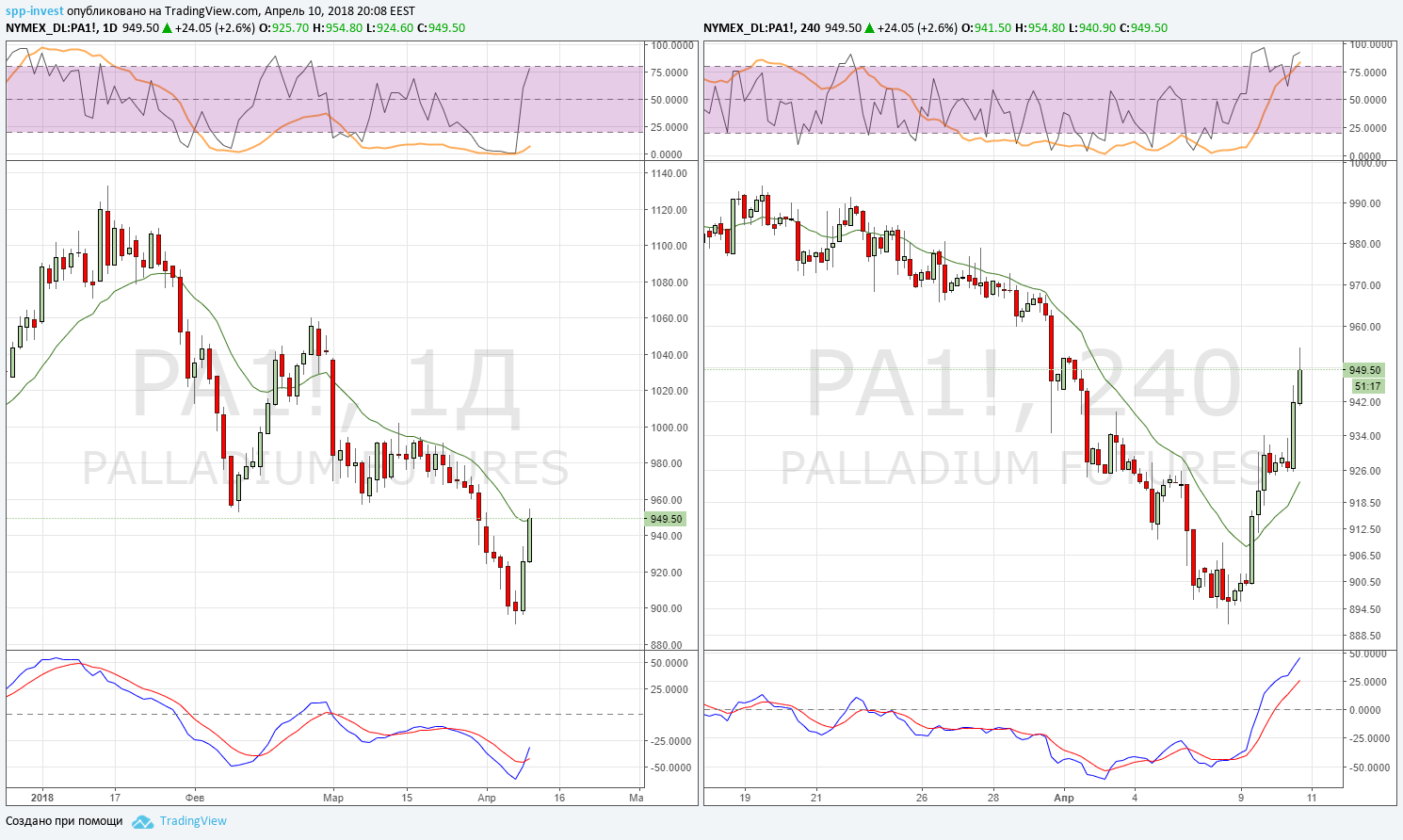Open the TradingView link at bottom

pyautogui.click(x=193, y=821)
